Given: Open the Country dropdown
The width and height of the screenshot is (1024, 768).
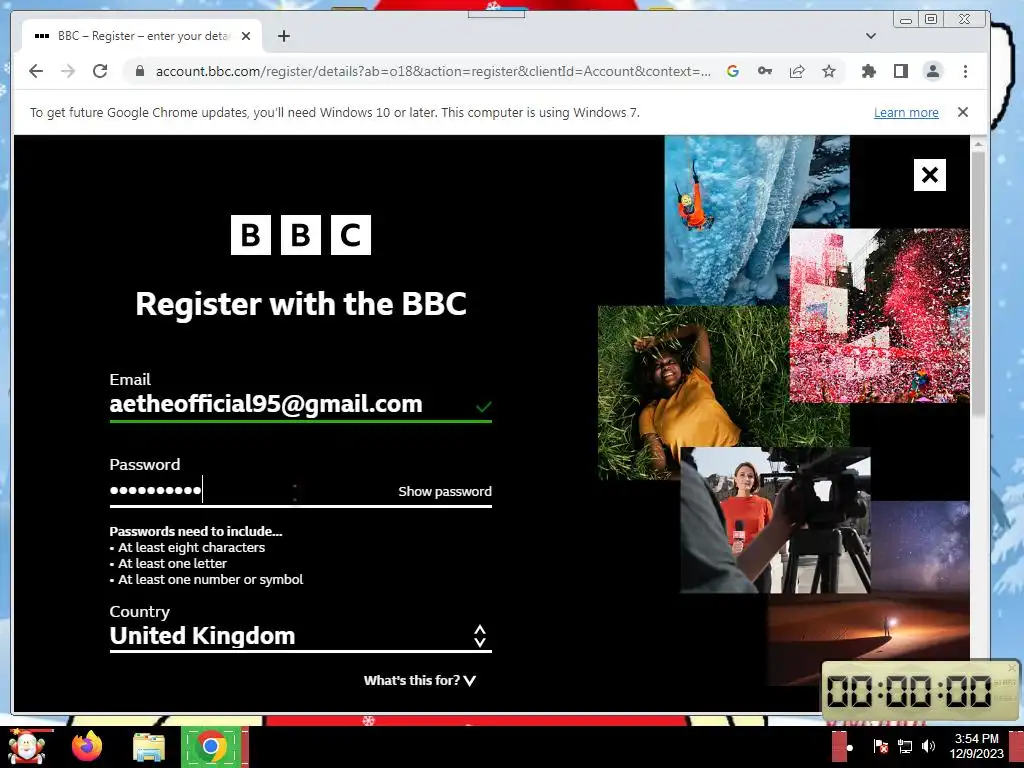Looking at the screenshot, I should tap(300, 636).
